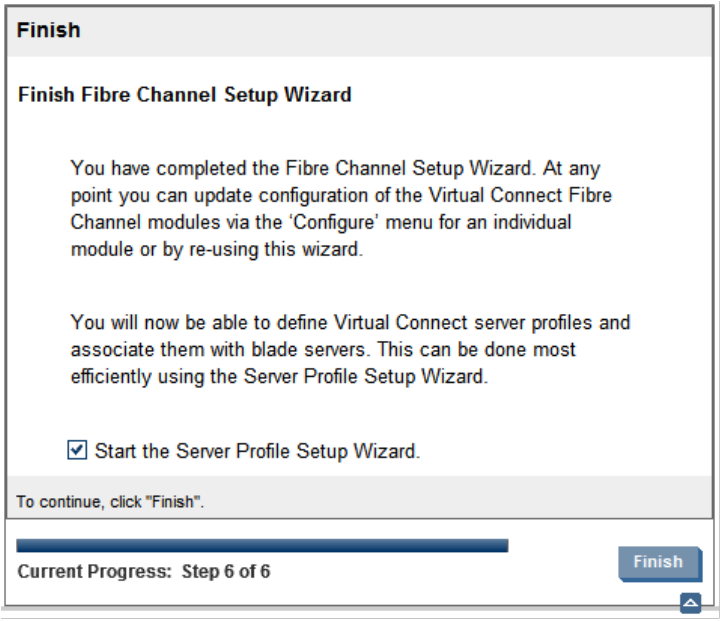The image size is (721, 621).
Task: Click the Finish button
Action: point(656,562)
